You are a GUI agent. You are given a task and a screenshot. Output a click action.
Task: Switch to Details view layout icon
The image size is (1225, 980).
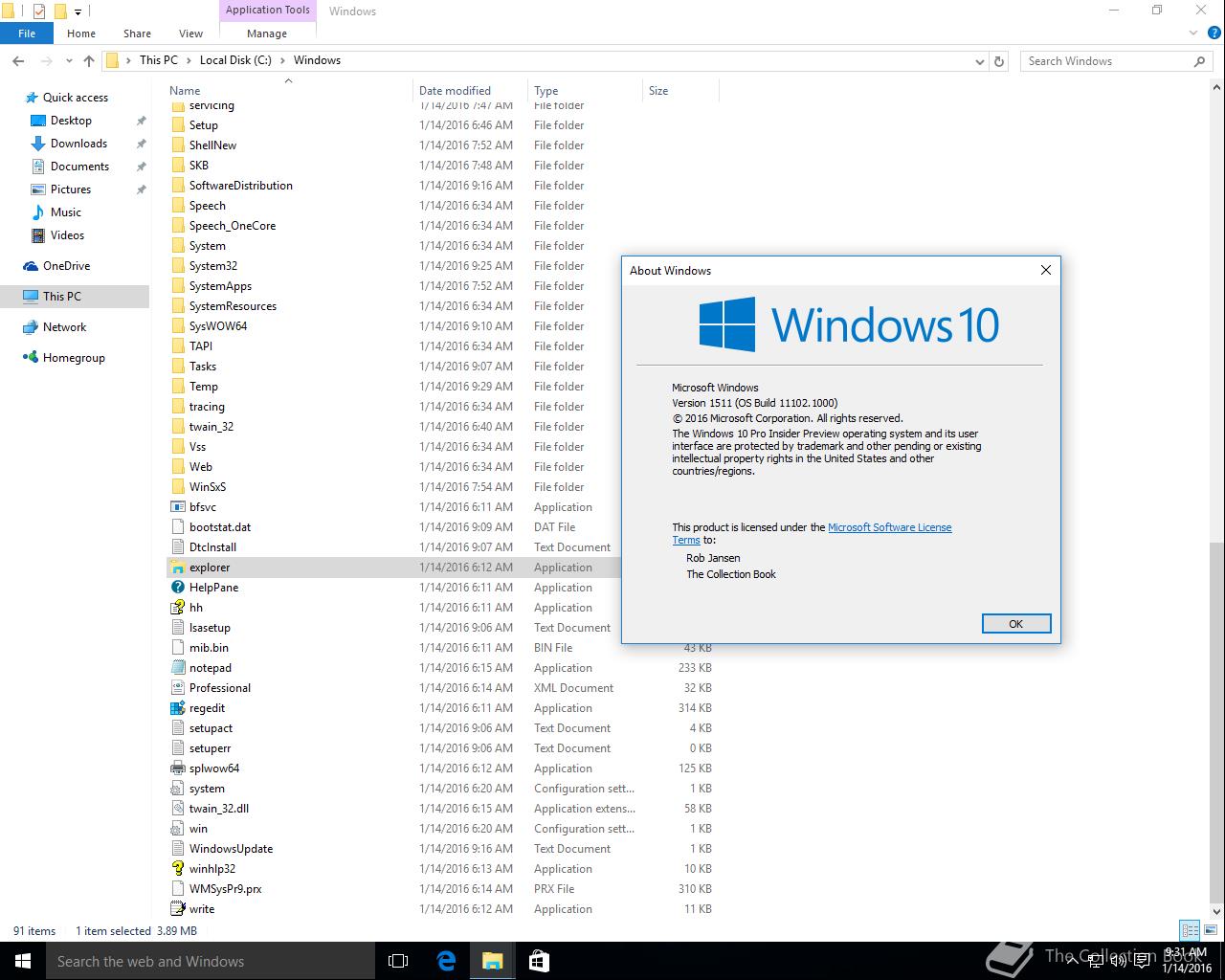point(1190,929)
